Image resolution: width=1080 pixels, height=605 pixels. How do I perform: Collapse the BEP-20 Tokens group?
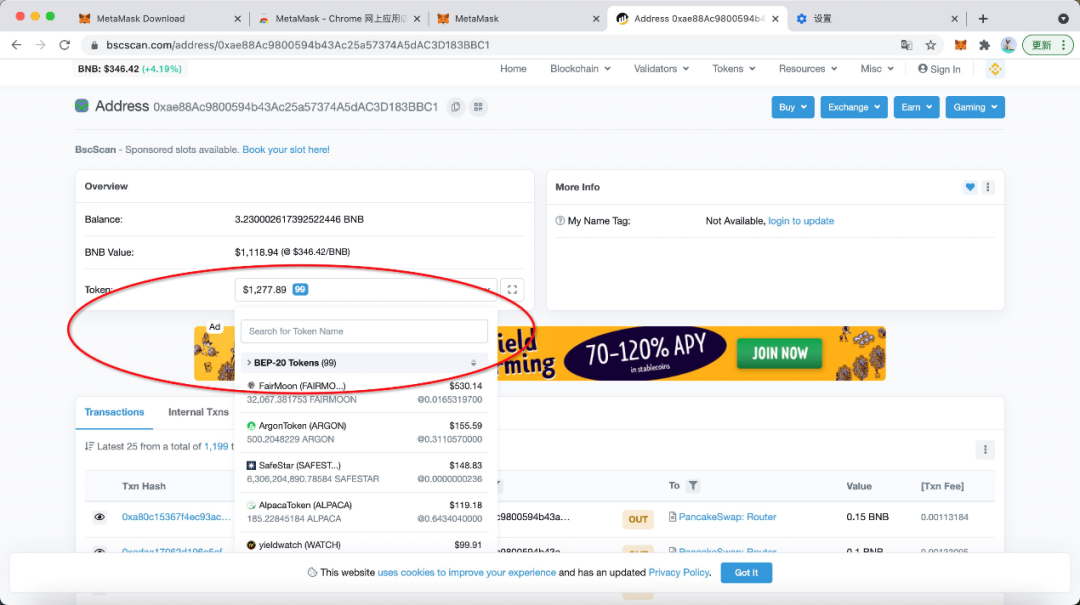(364, 362)
